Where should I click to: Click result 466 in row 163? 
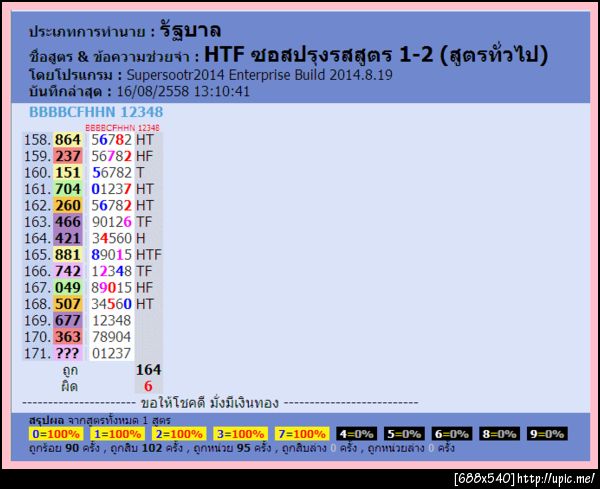[x=68, y=222]
